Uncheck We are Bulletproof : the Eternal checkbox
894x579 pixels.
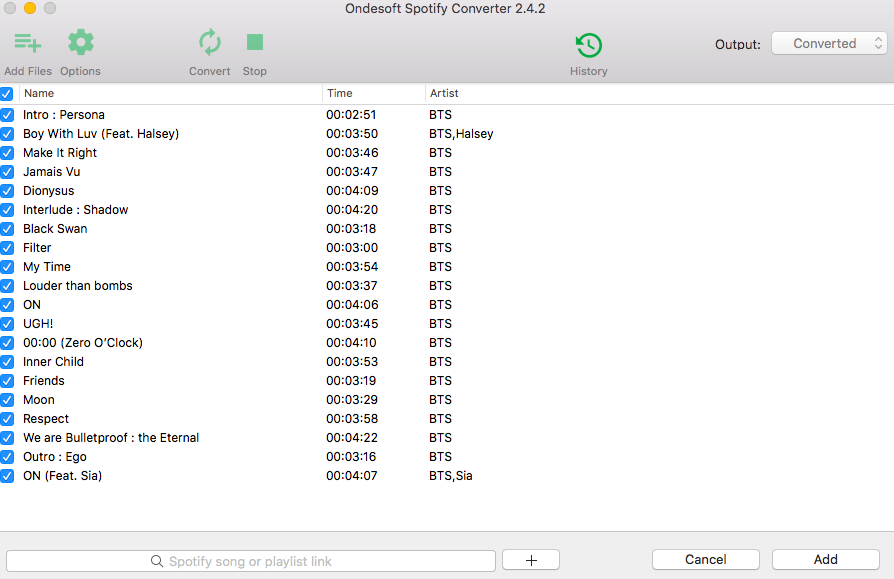click(7, 438)
